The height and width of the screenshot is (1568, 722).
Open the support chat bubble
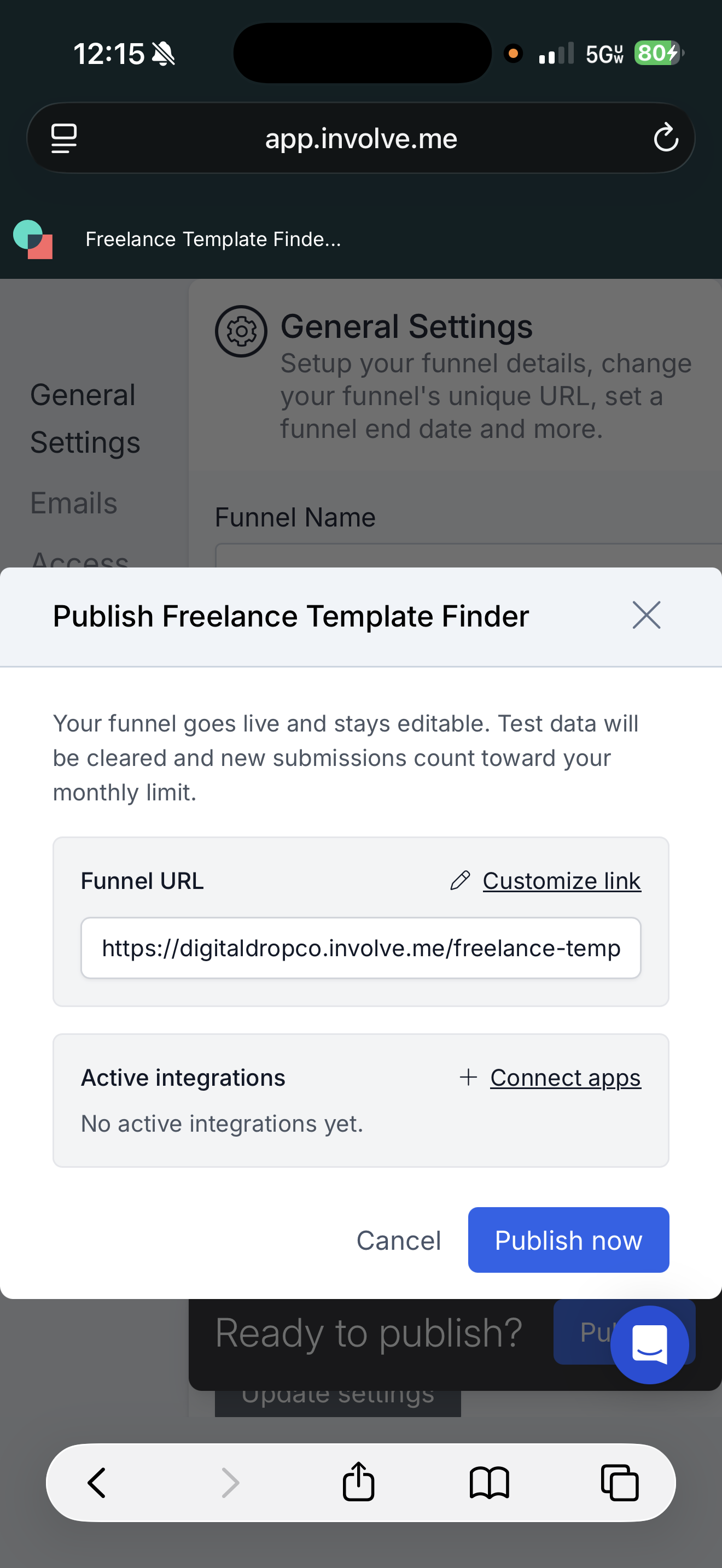coord(650,1344)
